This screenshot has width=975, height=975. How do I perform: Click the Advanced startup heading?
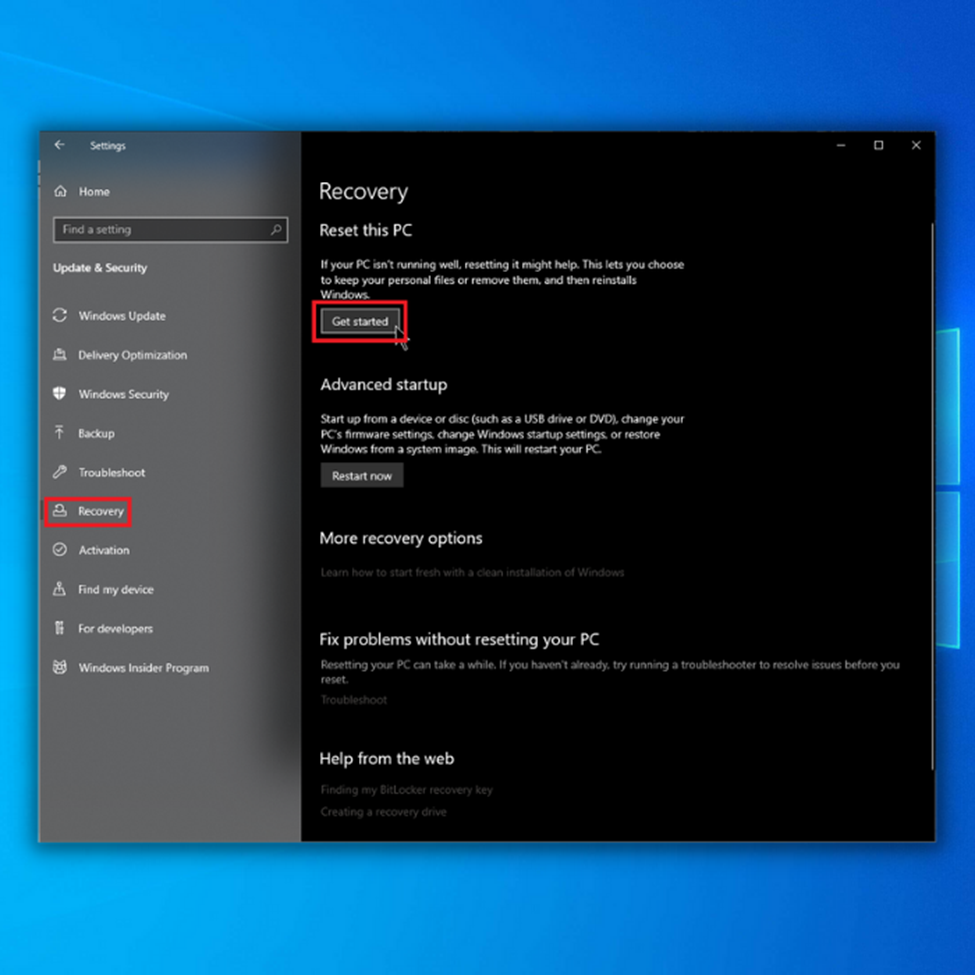pos(384,385)
